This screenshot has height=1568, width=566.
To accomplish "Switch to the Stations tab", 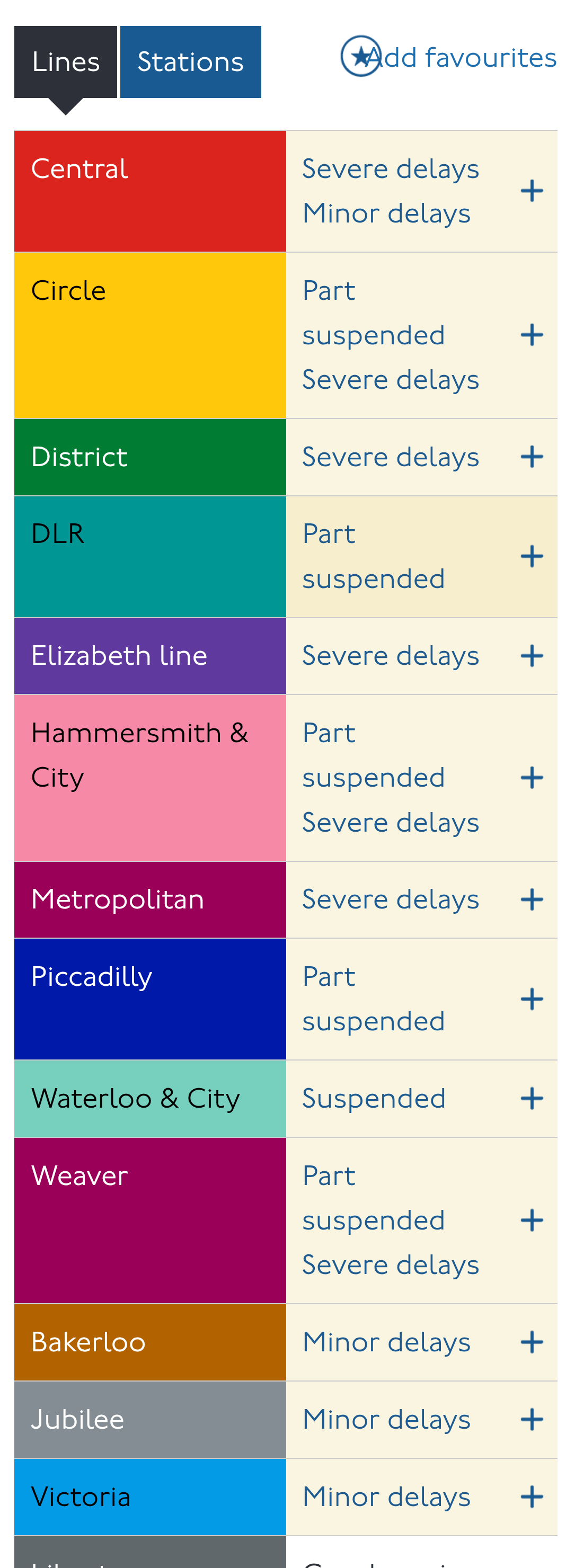I will [x=191, y=61].
